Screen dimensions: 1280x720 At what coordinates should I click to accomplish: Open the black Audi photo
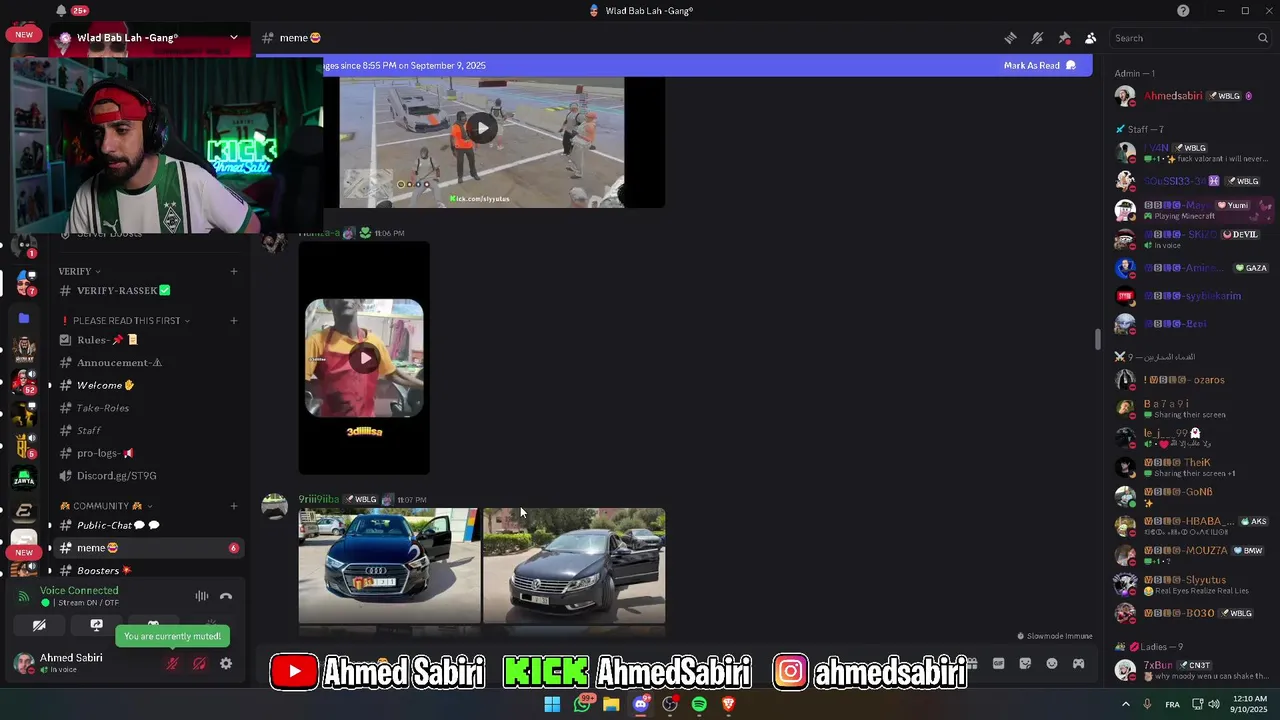click(389, 566)
